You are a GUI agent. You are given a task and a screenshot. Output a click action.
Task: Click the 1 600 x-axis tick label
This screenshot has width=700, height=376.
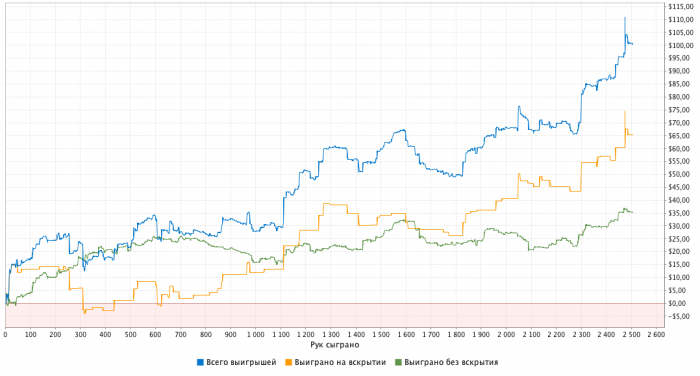click(406, 334)
